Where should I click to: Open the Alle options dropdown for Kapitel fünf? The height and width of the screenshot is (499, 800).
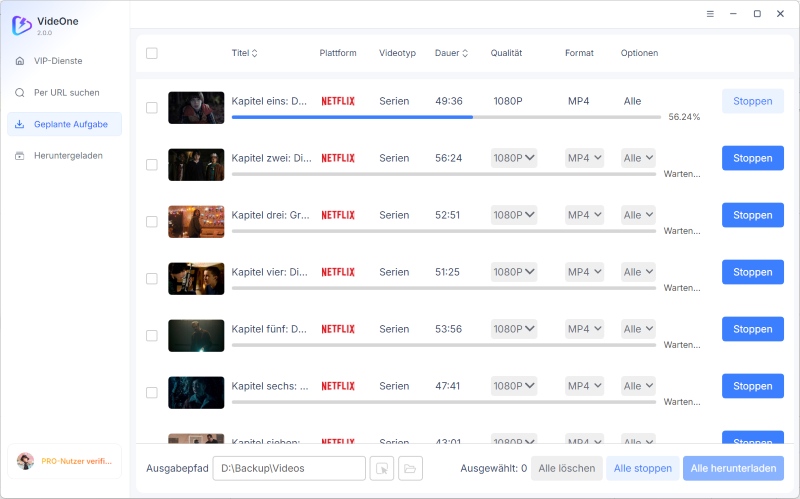tap(638, 329)
